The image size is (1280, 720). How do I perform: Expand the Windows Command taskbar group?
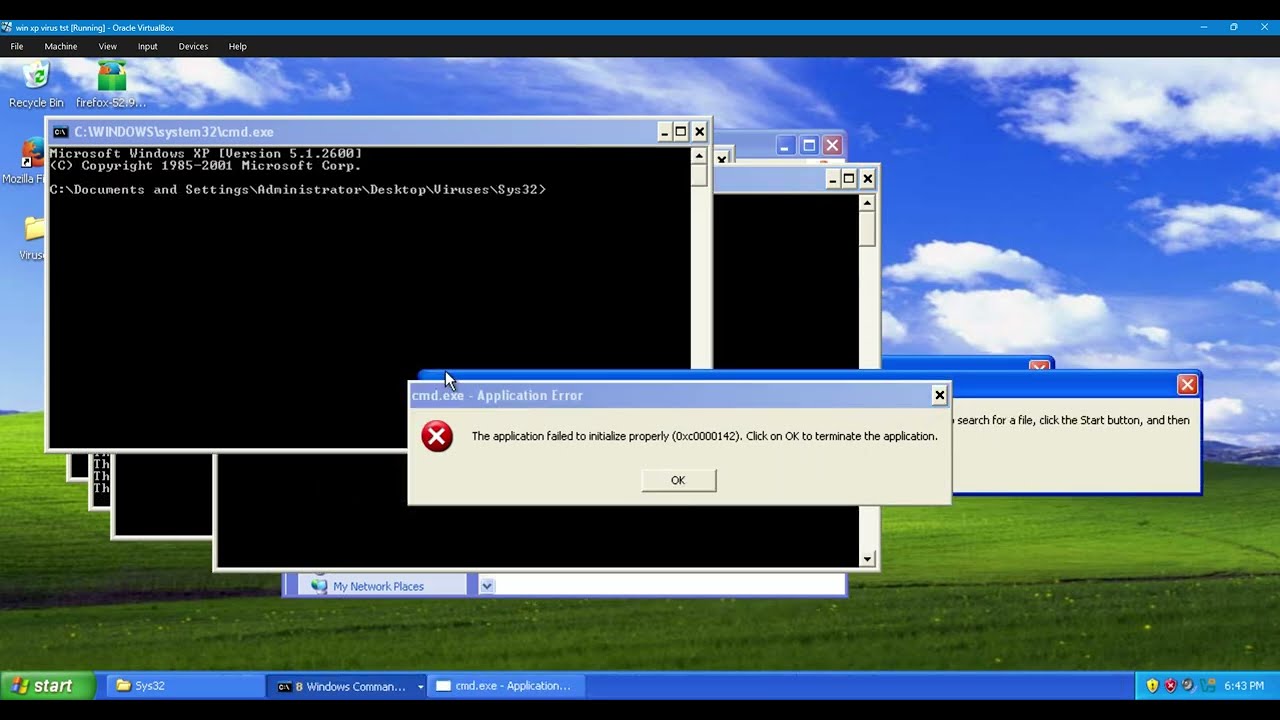point(348,686)
